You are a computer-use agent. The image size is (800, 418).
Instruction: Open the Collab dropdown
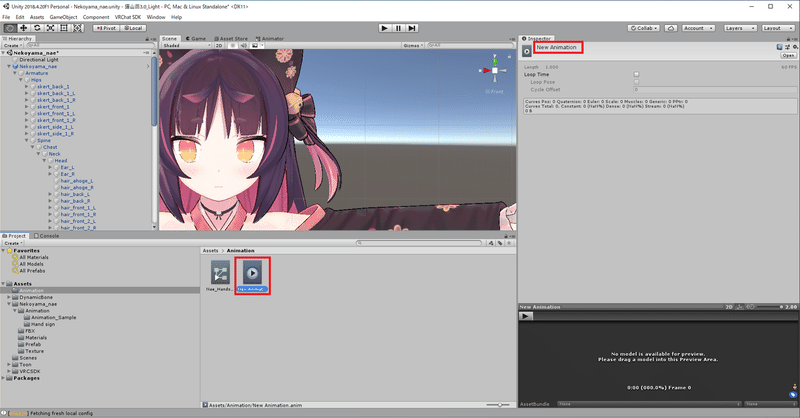tap(644, 28)
